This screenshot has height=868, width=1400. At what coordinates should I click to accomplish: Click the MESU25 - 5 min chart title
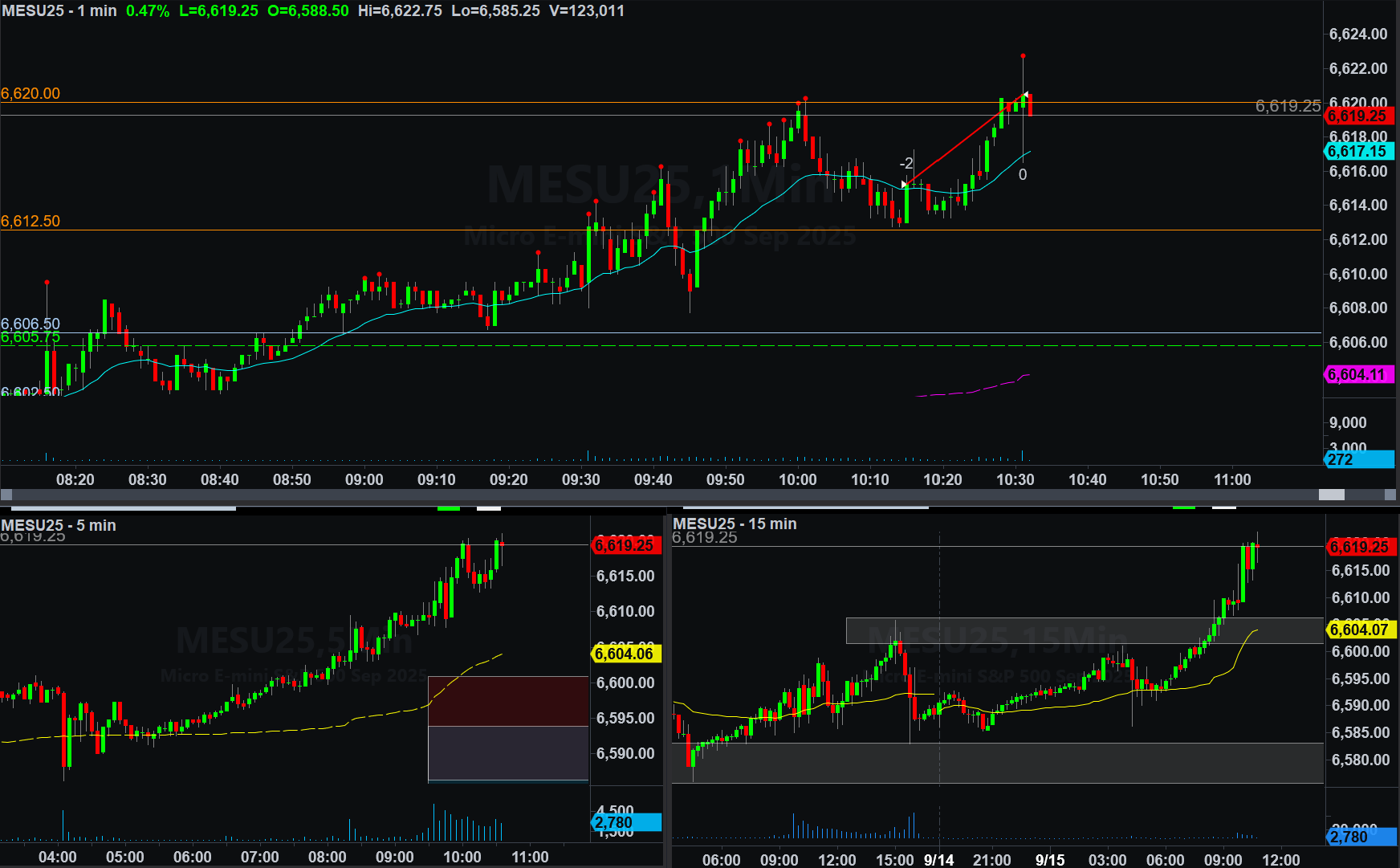tap(59, 525)
